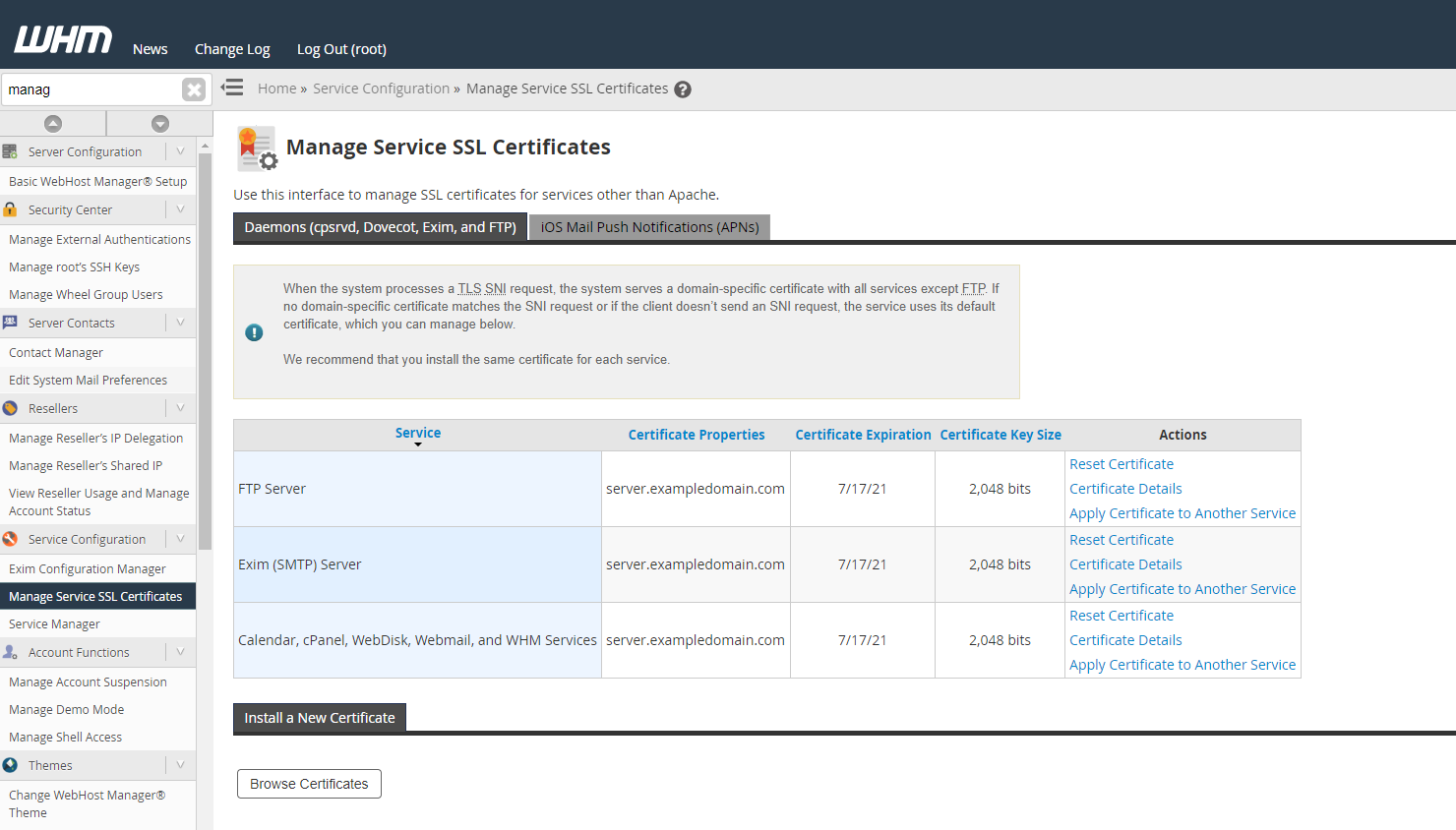
Task: Sort by Certificate Expiration column
Action: [863, 435]
